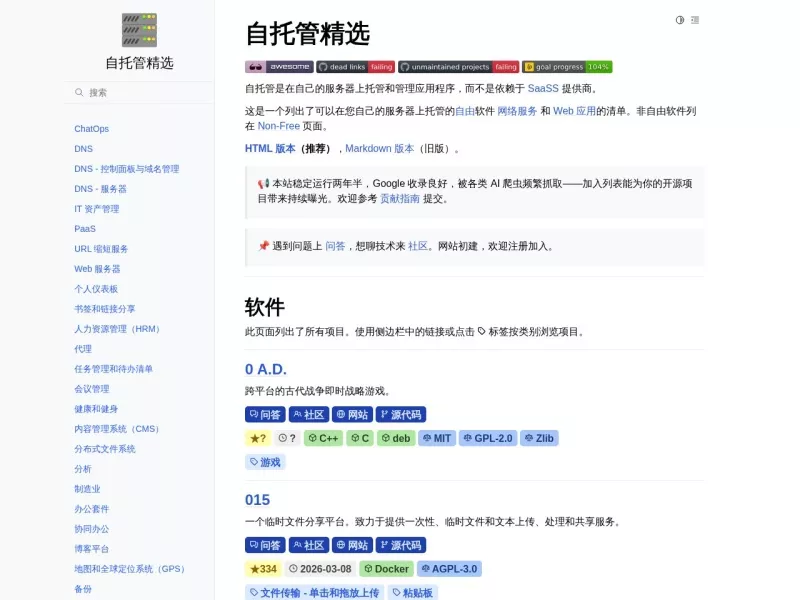
Task: Open the 0 A.D. project heading
Action: pyautogui.click(x=266, y=369)
